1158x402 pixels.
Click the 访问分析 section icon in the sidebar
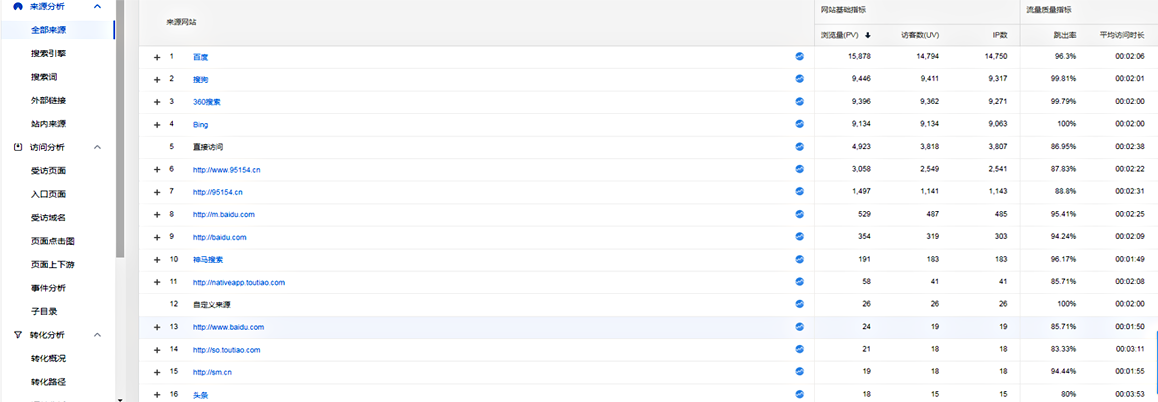click(x=18, y=147)
